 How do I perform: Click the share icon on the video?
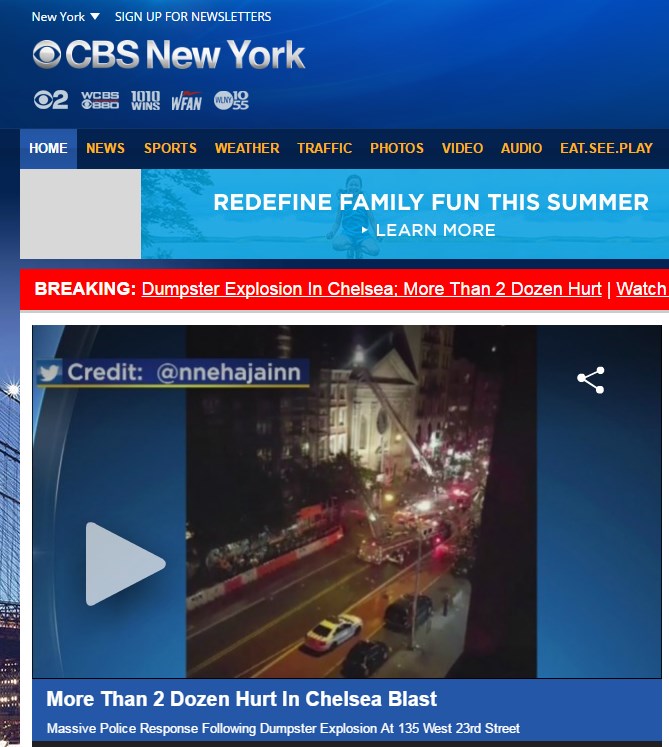pos(591,380)
